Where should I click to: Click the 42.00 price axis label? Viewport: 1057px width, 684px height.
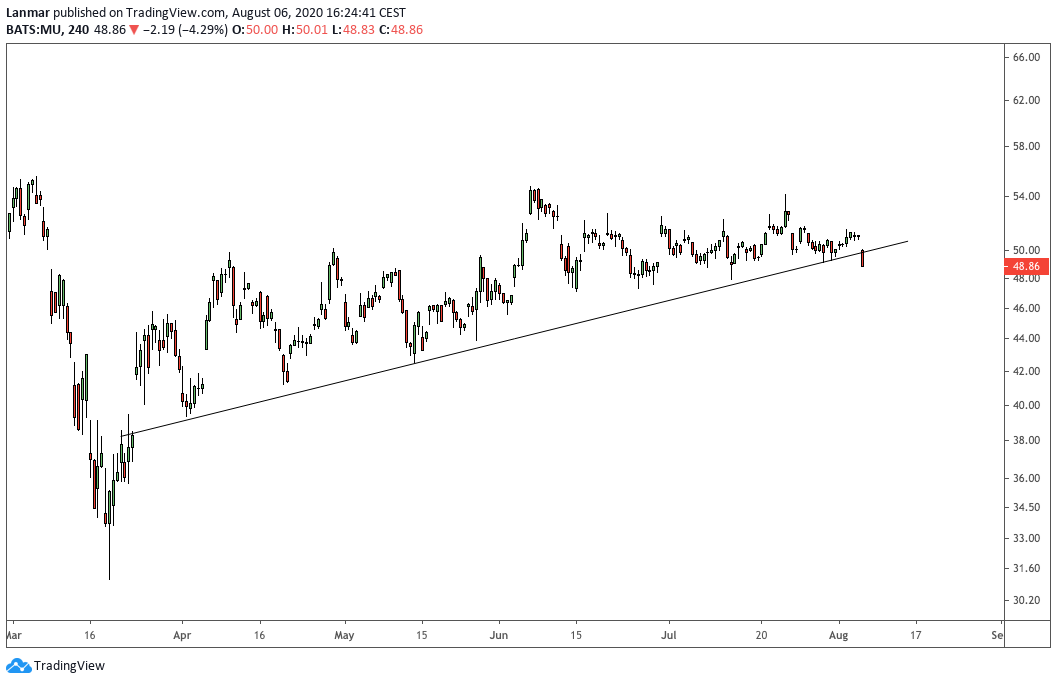coord(1026,371)
